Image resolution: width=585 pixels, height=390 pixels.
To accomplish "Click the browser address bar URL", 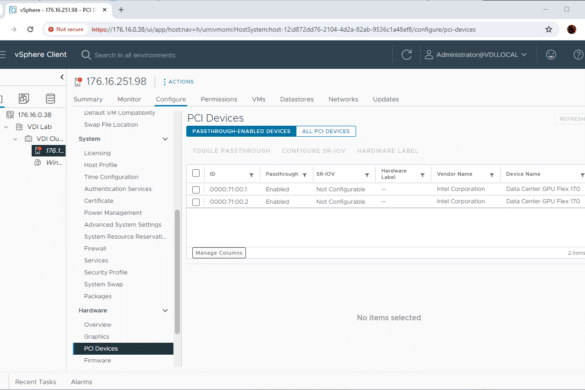I will tap(284, 29).
